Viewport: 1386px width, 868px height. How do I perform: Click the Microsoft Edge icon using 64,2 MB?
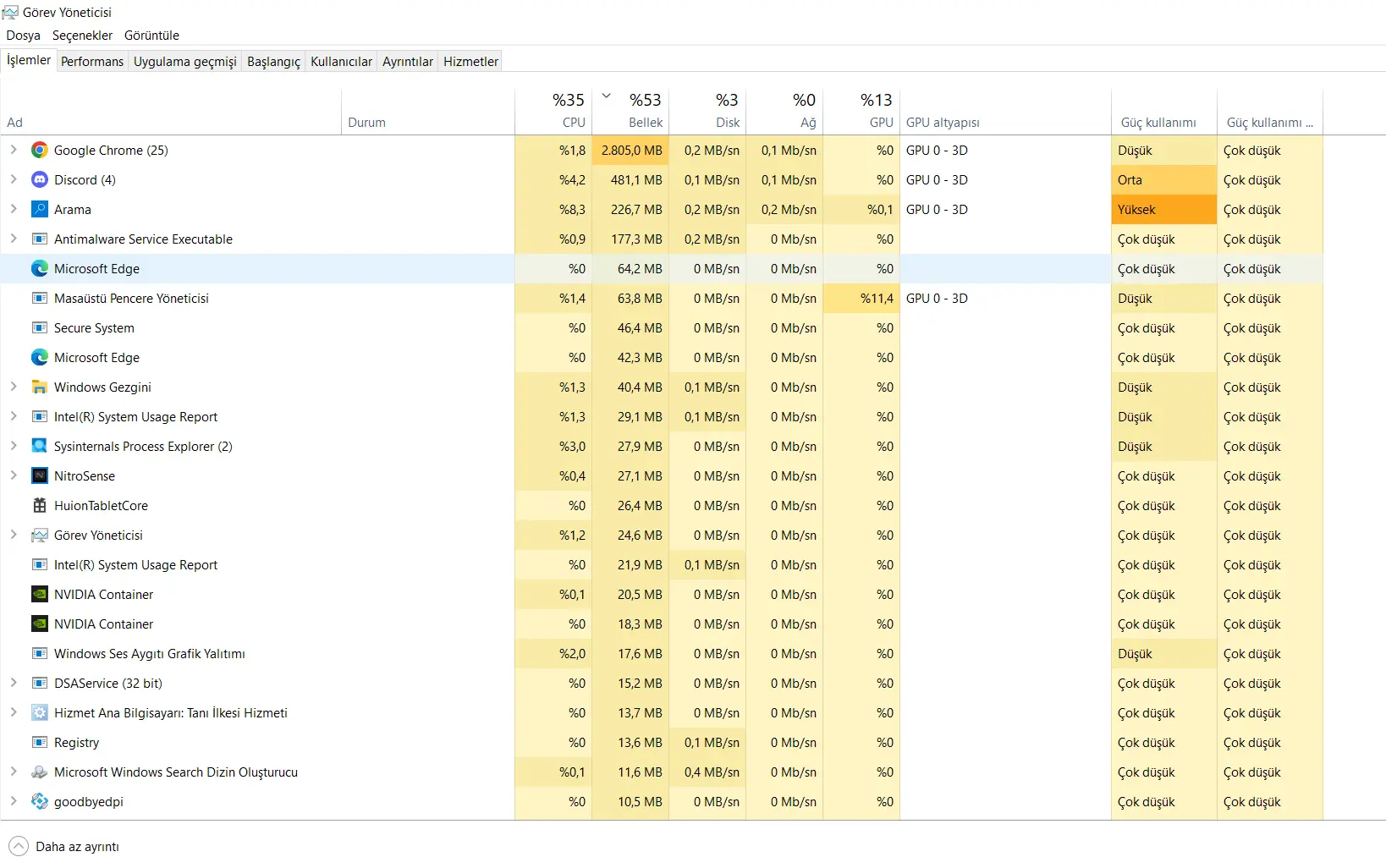(x=39, y=269)
